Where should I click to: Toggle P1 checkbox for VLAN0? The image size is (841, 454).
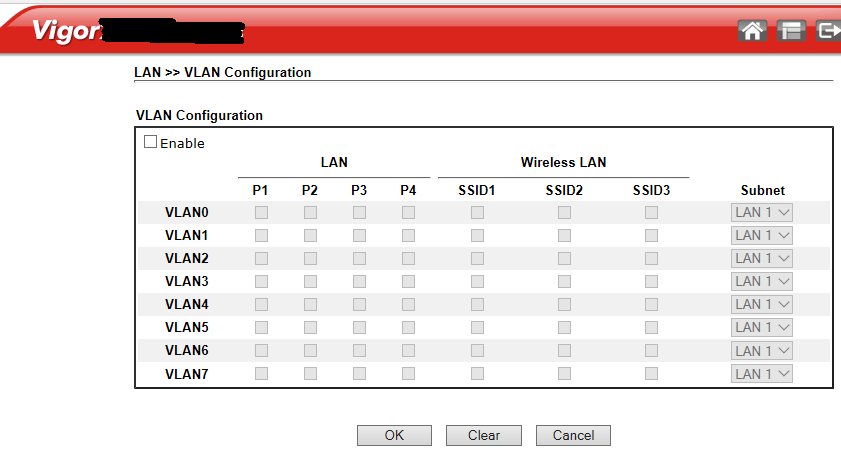pyautogui.click(x=261, y=212)
